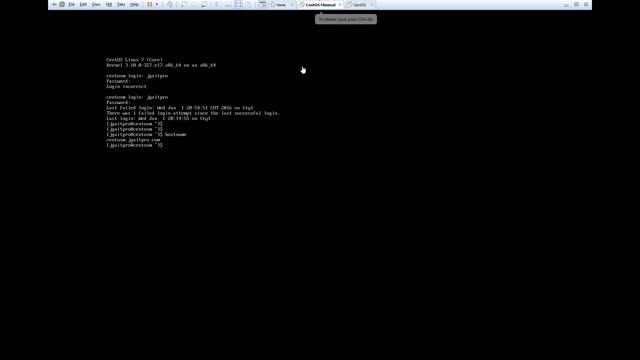The height and width of the screenshot is (360, 640).
Task: Open the View menu
Action: [96, 4]
